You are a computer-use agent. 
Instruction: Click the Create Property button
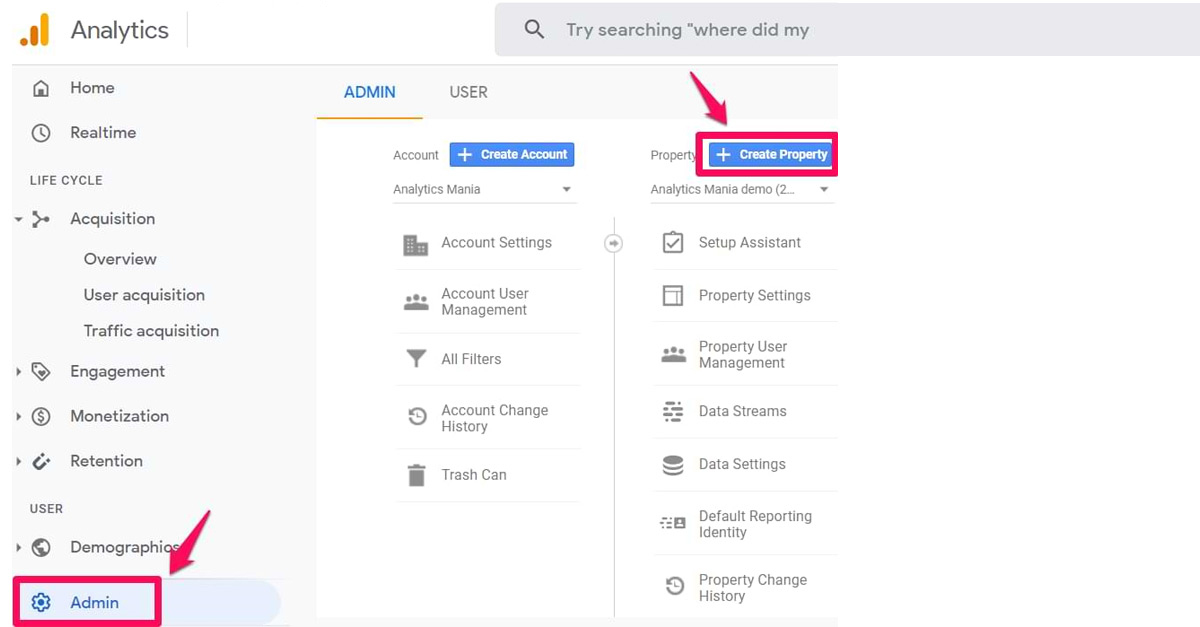point(769,155)
